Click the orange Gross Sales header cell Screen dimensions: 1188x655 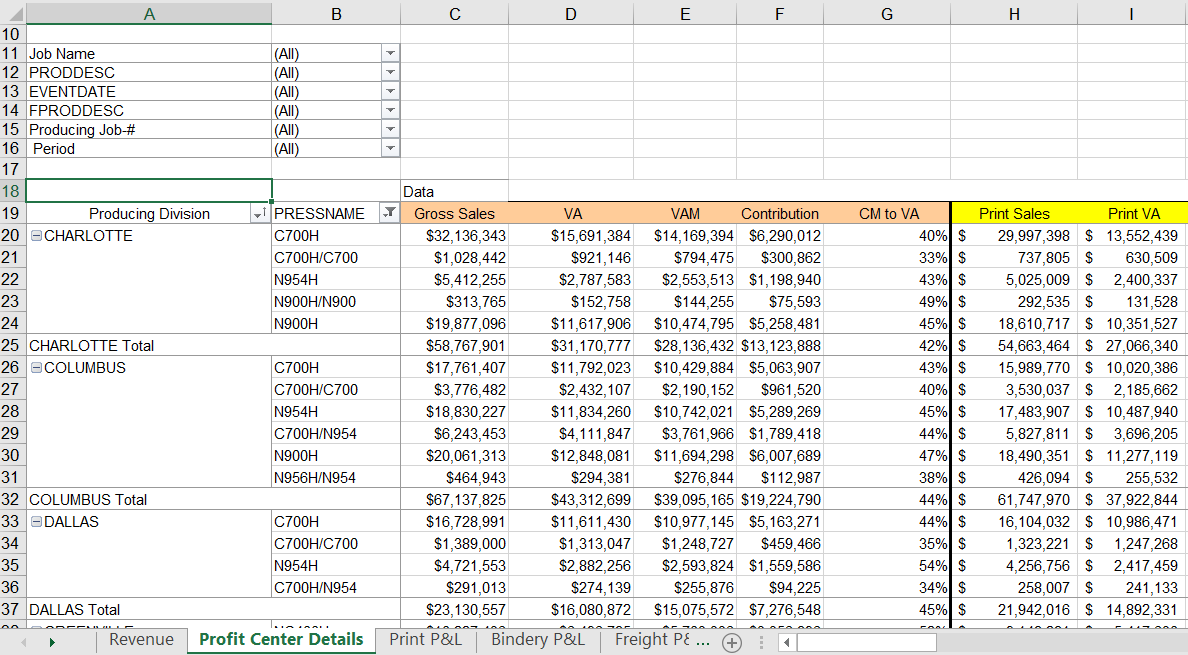click(454, 214)
